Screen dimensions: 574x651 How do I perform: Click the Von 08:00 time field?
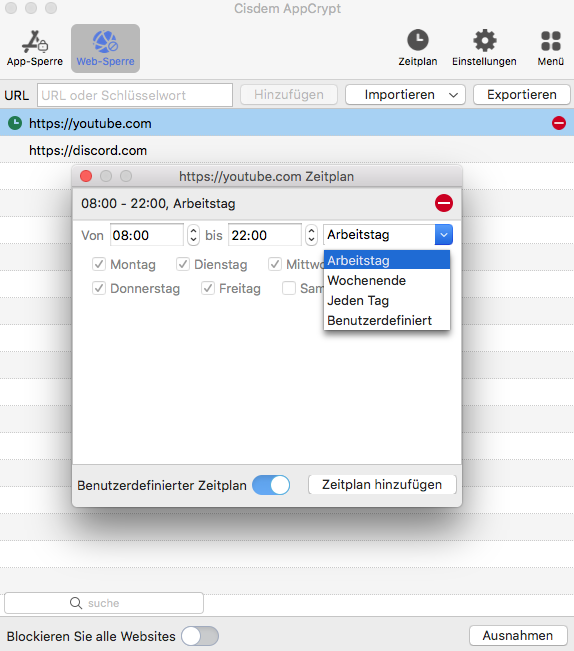pos(147,235)
